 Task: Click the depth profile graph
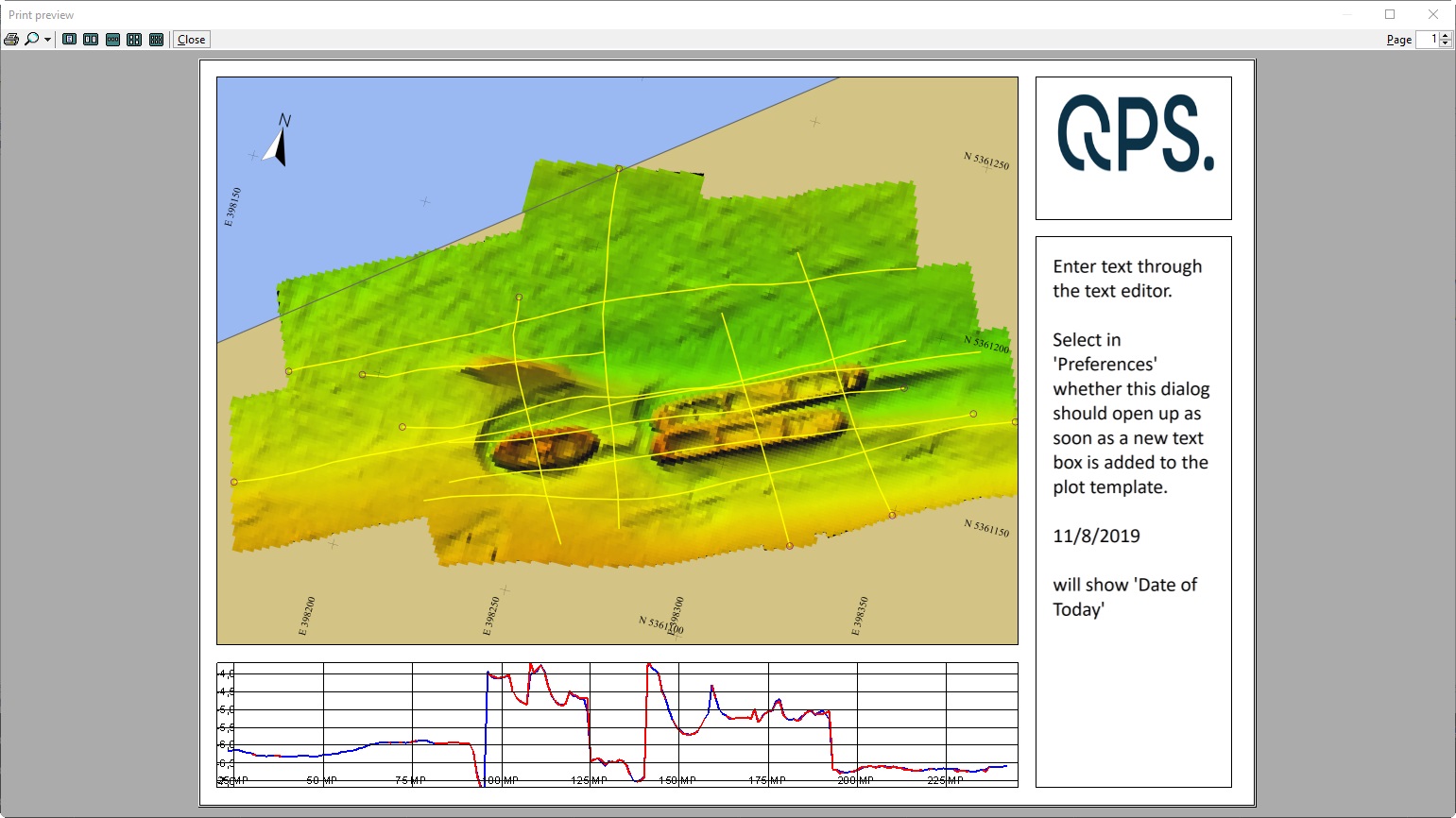click(614, 723)
